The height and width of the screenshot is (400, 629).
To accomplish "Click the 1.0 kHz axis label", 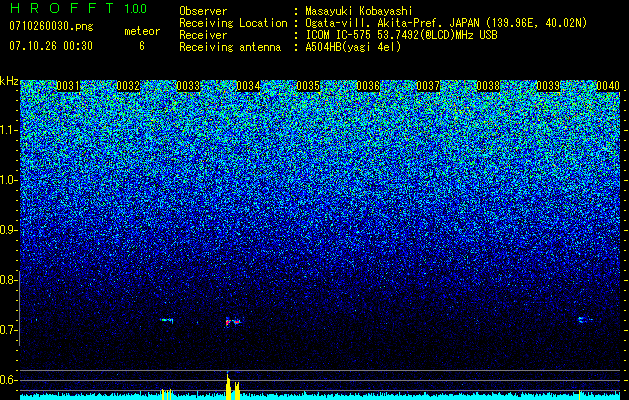I will tap(9, 180).
